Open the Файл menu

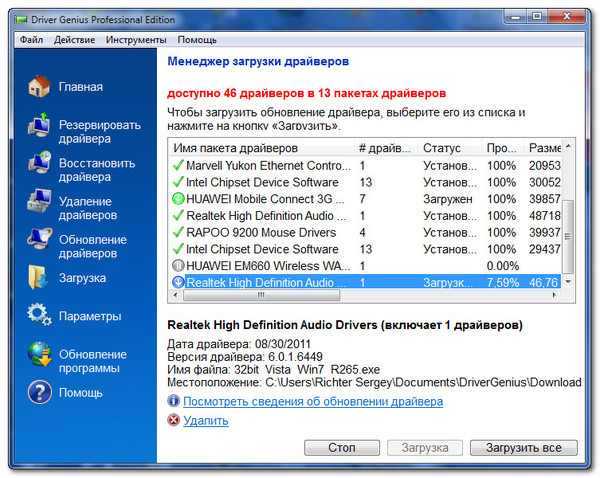[x=30, y=40]
